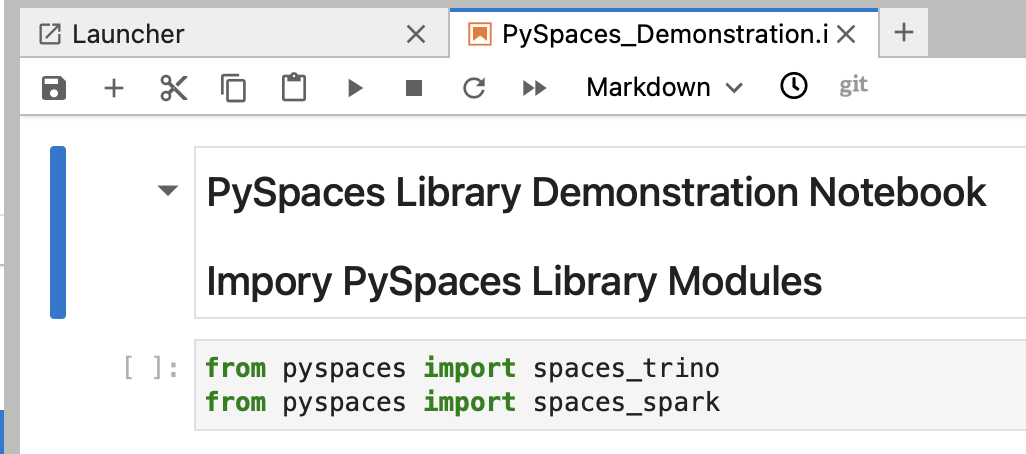The image size is (1026, 454).
Task: Paste cell from clipboard icon
Action: tap(293, 88)
